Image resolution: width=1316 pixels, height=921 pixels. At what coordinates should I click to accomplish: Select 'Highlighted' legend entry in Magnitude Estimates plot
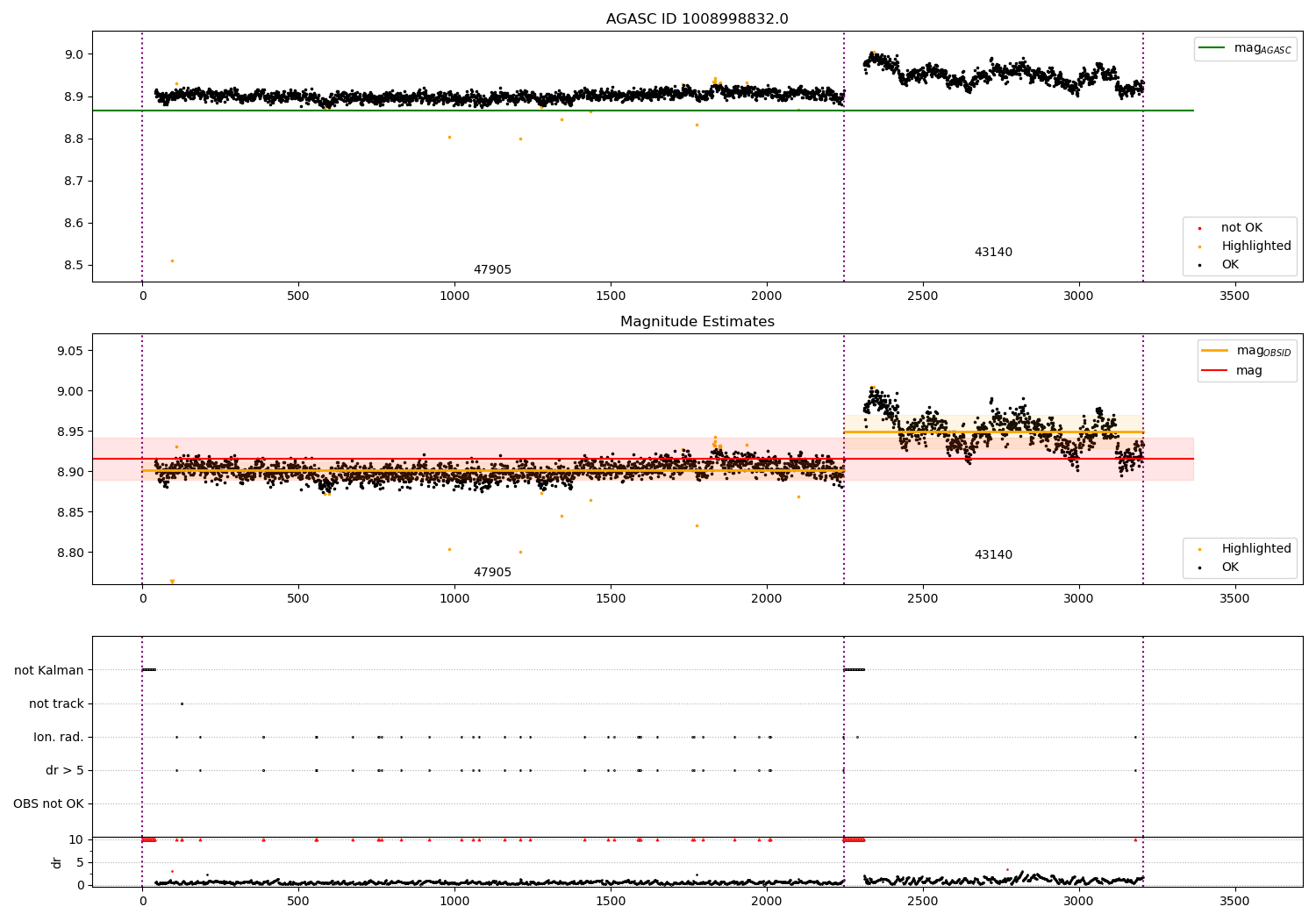(x=1255, y=549)
